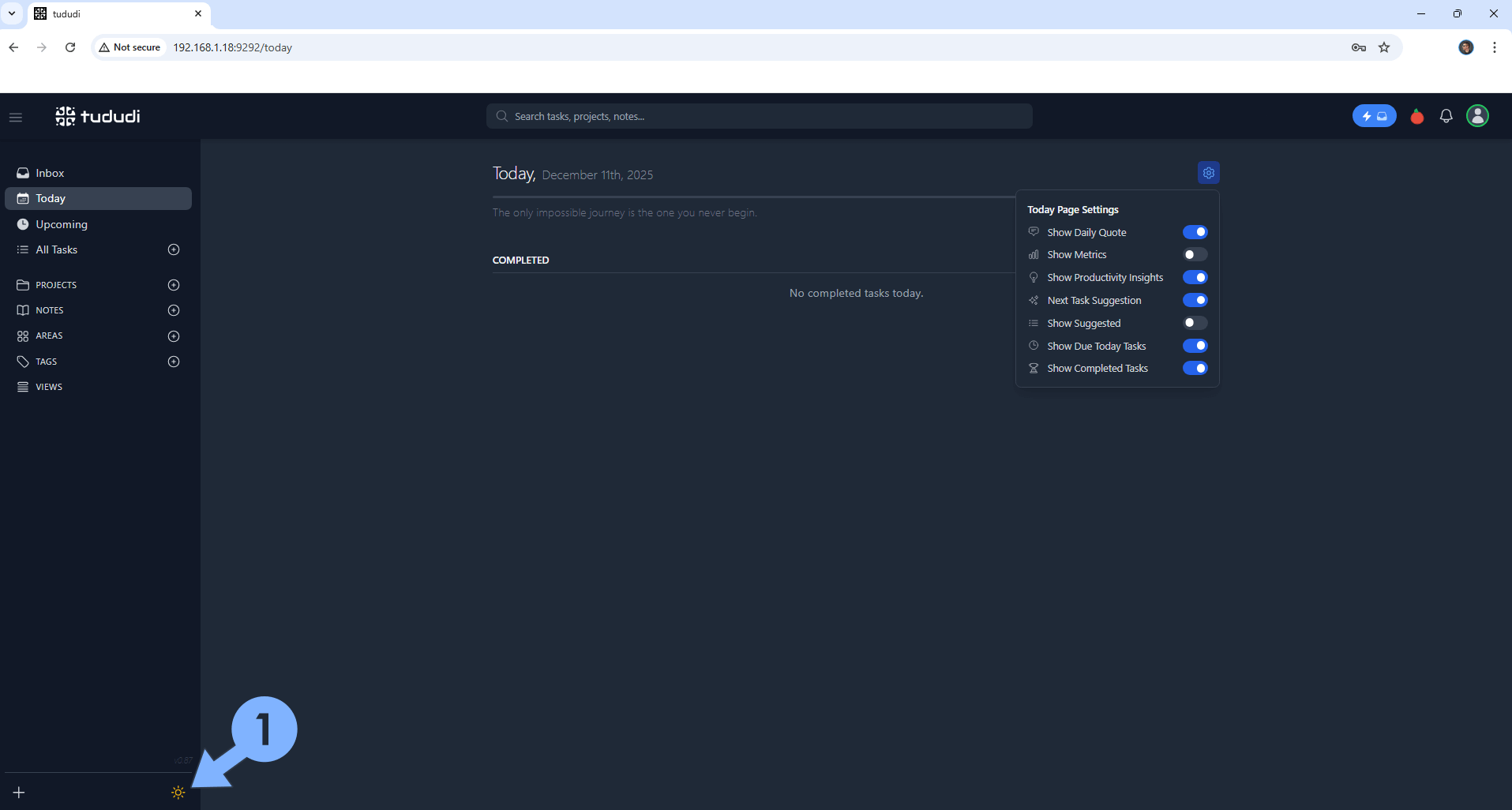Toggle Next Task Suggestion off
1512x810 pixels.
coord(1195,300)
